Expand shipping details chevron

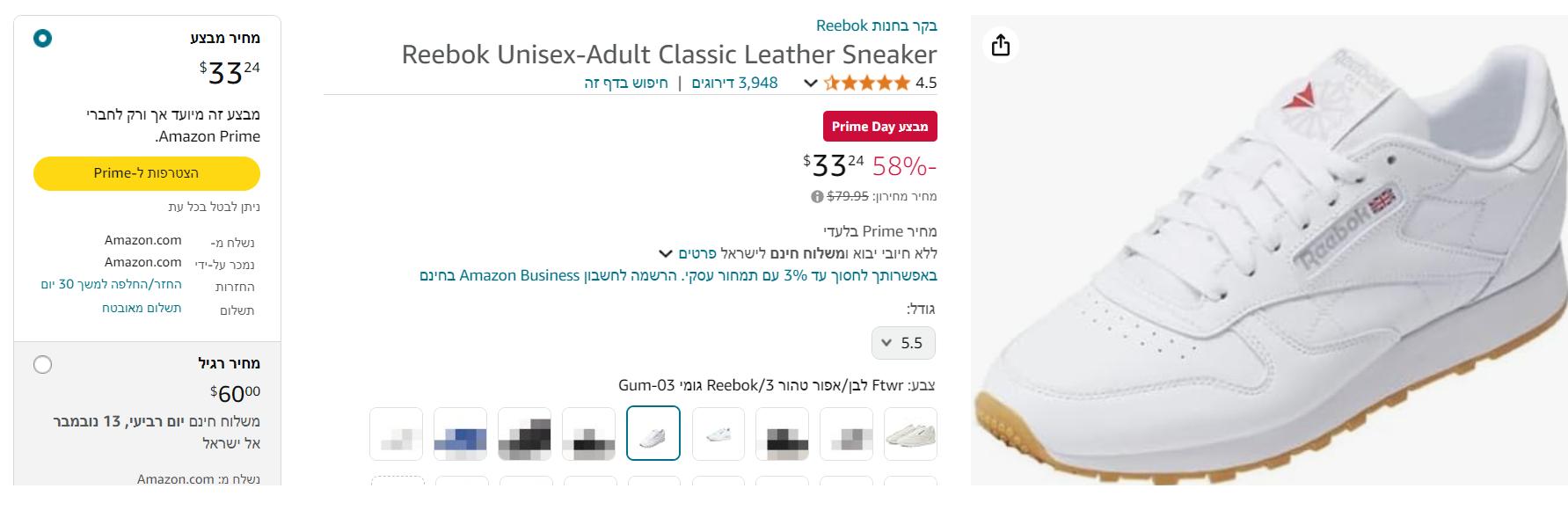666,253
